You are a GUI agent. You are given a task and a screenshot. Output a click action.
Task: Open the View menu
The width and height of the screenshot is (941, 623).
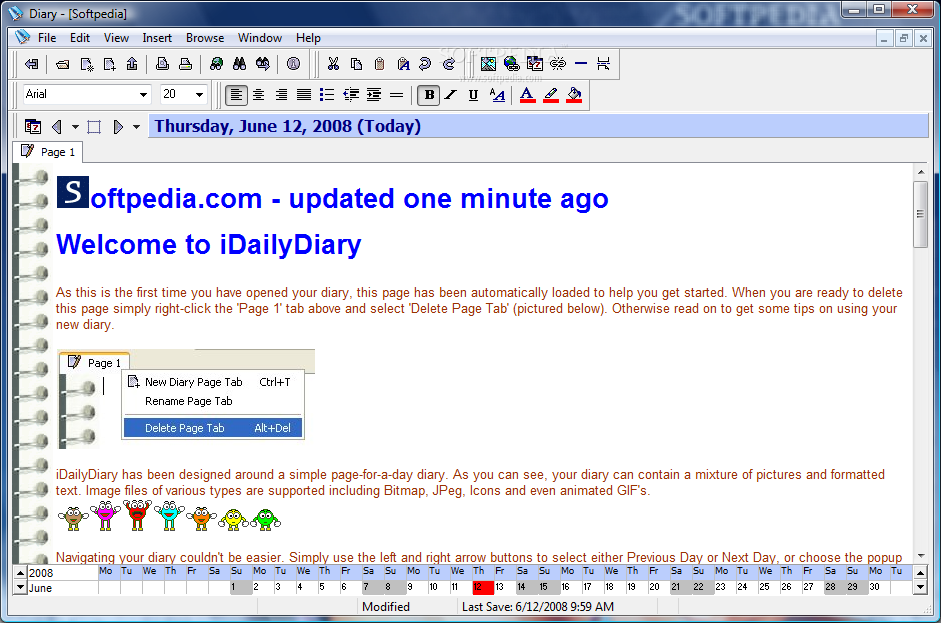tap(116, 38)
